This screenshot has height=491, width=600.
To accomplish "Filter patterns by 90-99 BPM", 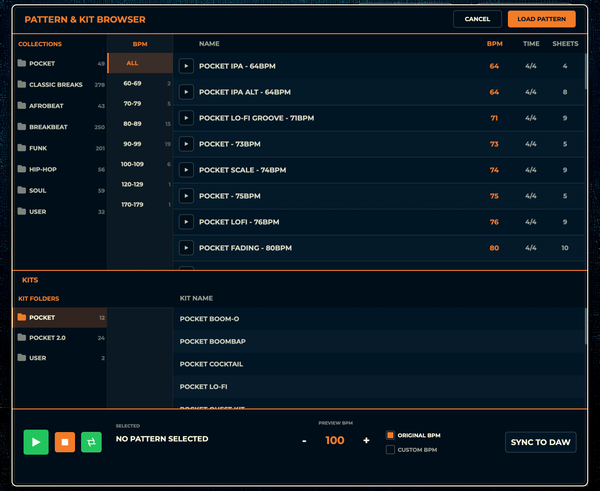I will (x=140, y=144).
